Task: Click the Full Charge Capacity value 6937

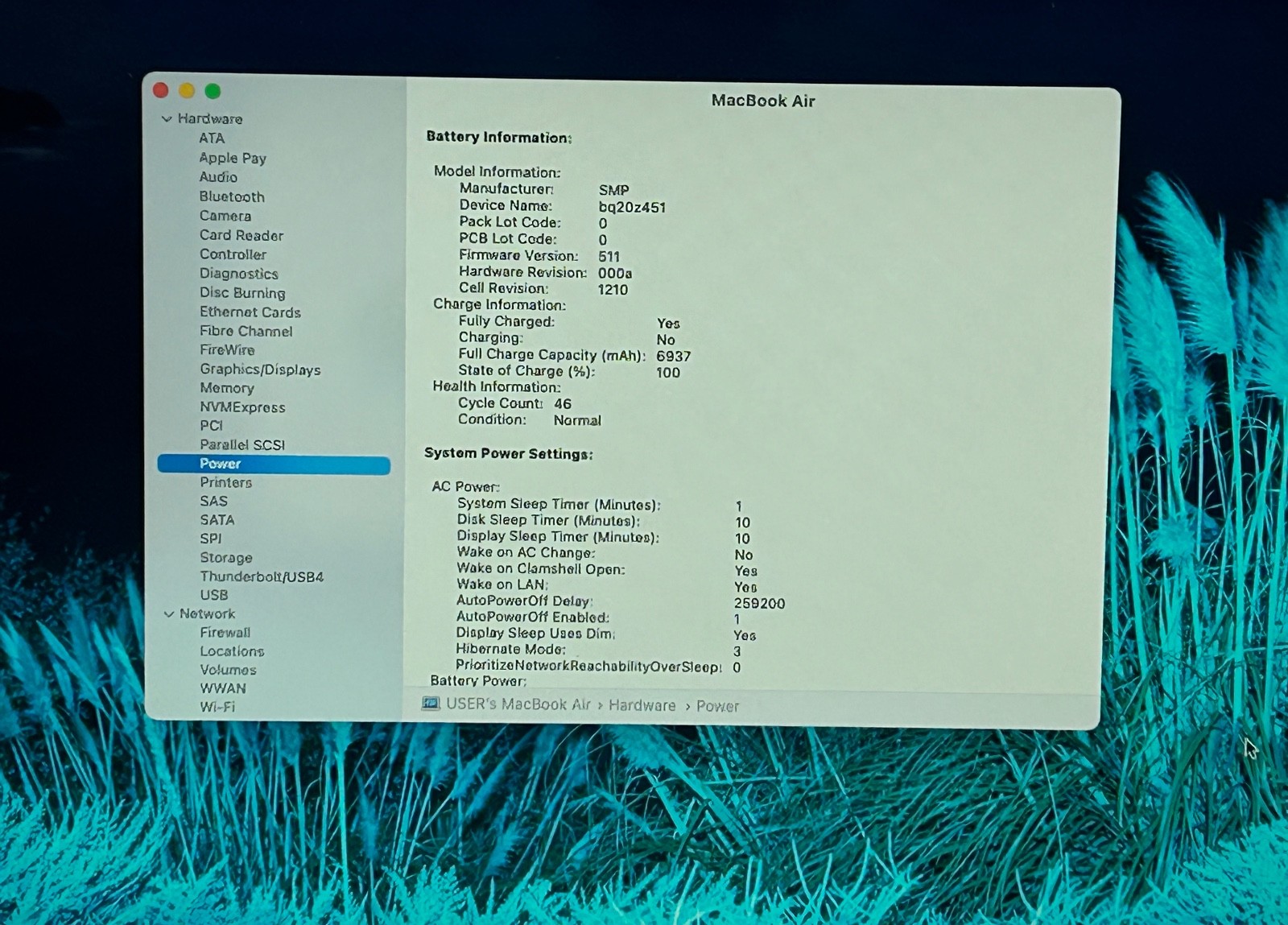Action: (x=674, y=356)
